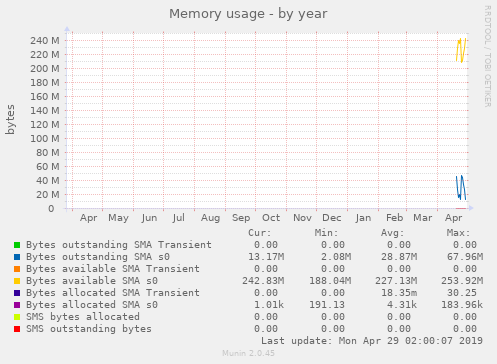Select legend label 'Bytes available SMA s0'
497x364 pixels.
(x=92, y=281)
